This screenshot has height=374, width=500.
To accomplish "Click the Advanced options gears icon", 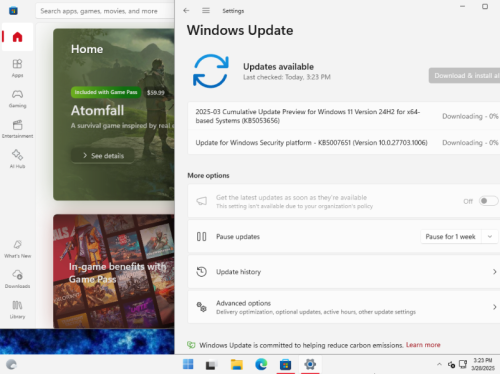I will tap(201, 307).
